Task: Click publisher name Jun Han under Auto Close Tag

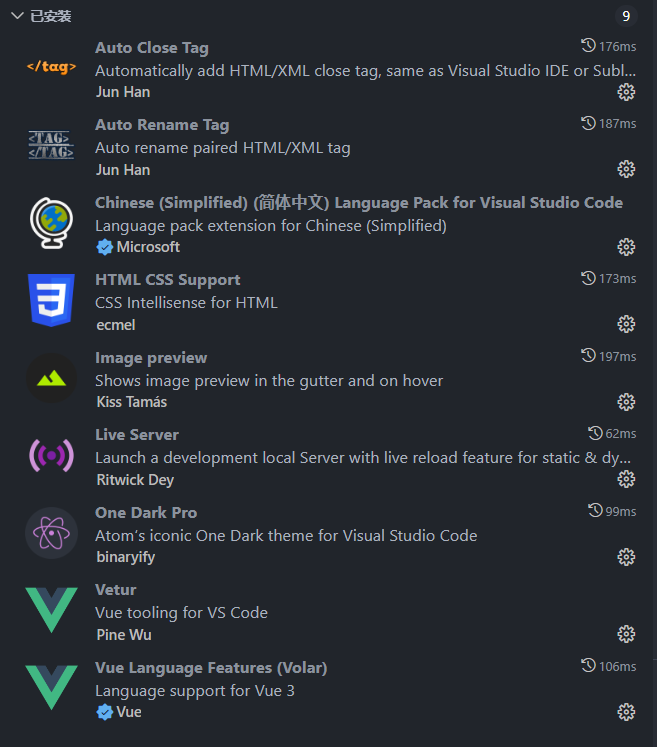Action: (123, 92)
